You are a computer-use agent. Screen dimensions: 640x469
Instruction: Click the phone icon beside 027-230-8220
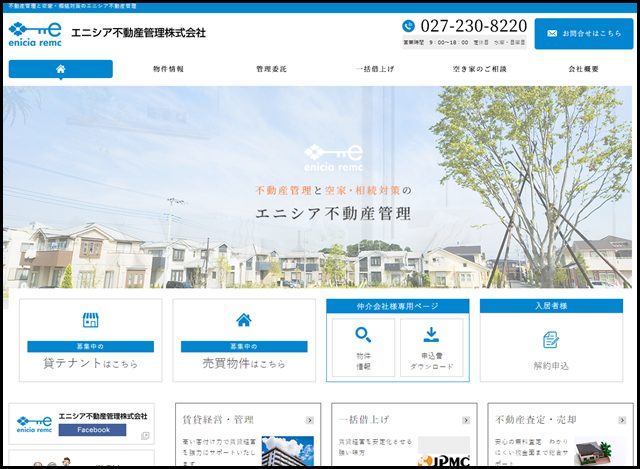pyautogui.click(x=408, y=26)
